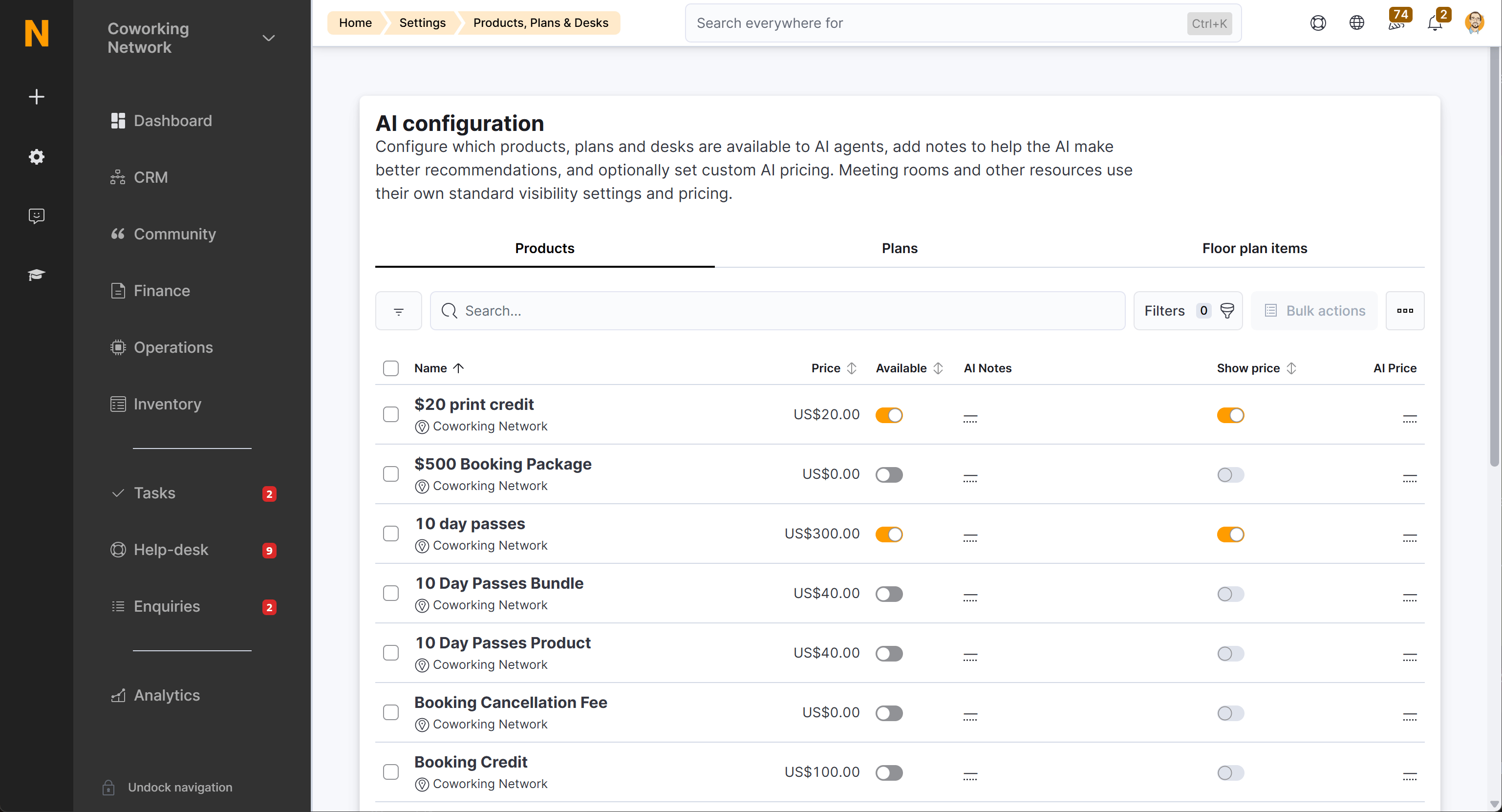Open the Bulk actions menu

(1314, 311)
